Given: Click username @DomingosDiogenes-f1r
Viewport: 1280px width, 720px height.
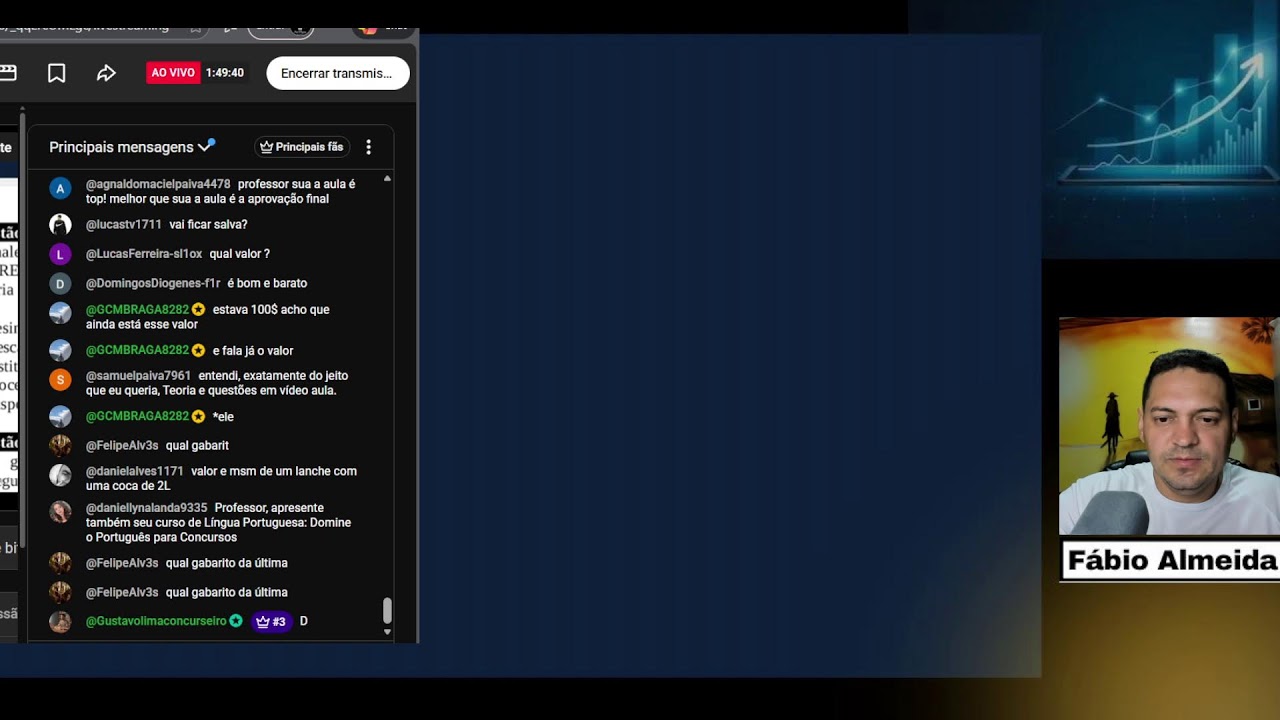Looking at the screenshot, I should [x=153, y=283].
